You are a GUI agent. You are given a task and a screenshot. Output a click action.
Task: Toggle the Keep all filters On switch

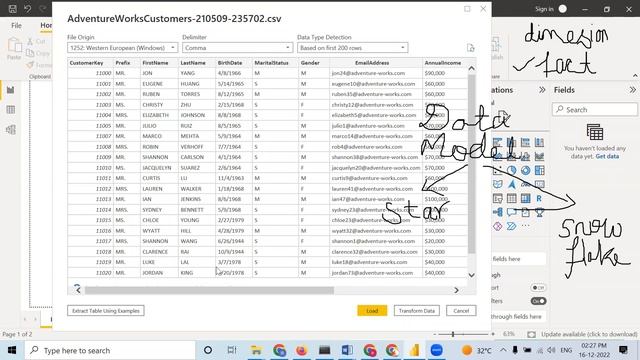538,301
